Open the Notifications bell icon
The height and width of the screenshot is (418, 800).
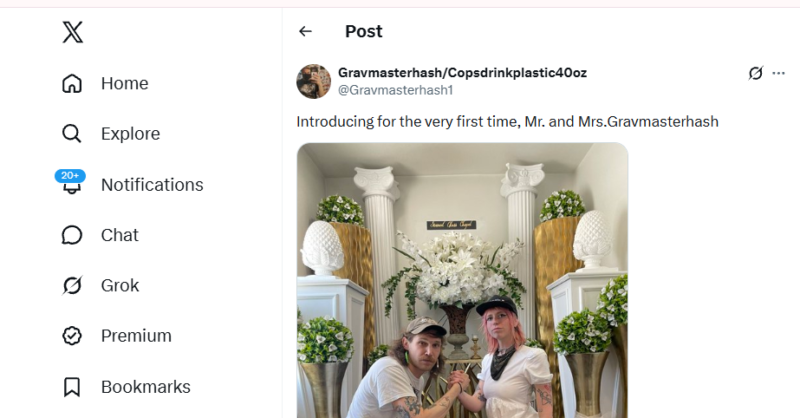pyautogui.click(x=72, y=186)
